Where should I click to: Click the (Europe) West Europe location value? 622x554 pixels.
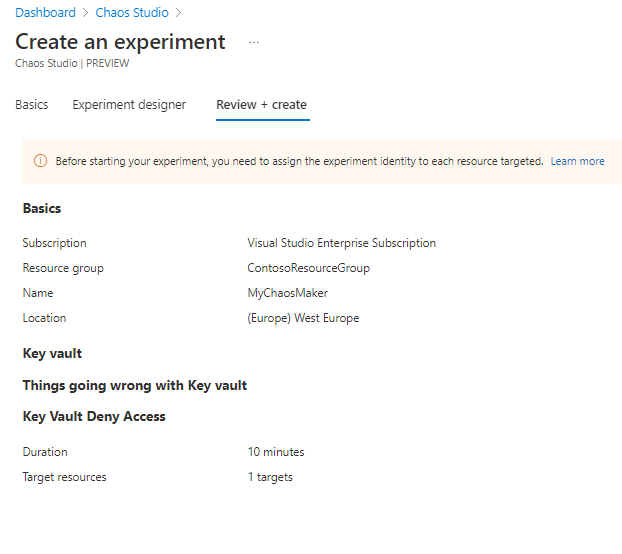tap(303, 318)
